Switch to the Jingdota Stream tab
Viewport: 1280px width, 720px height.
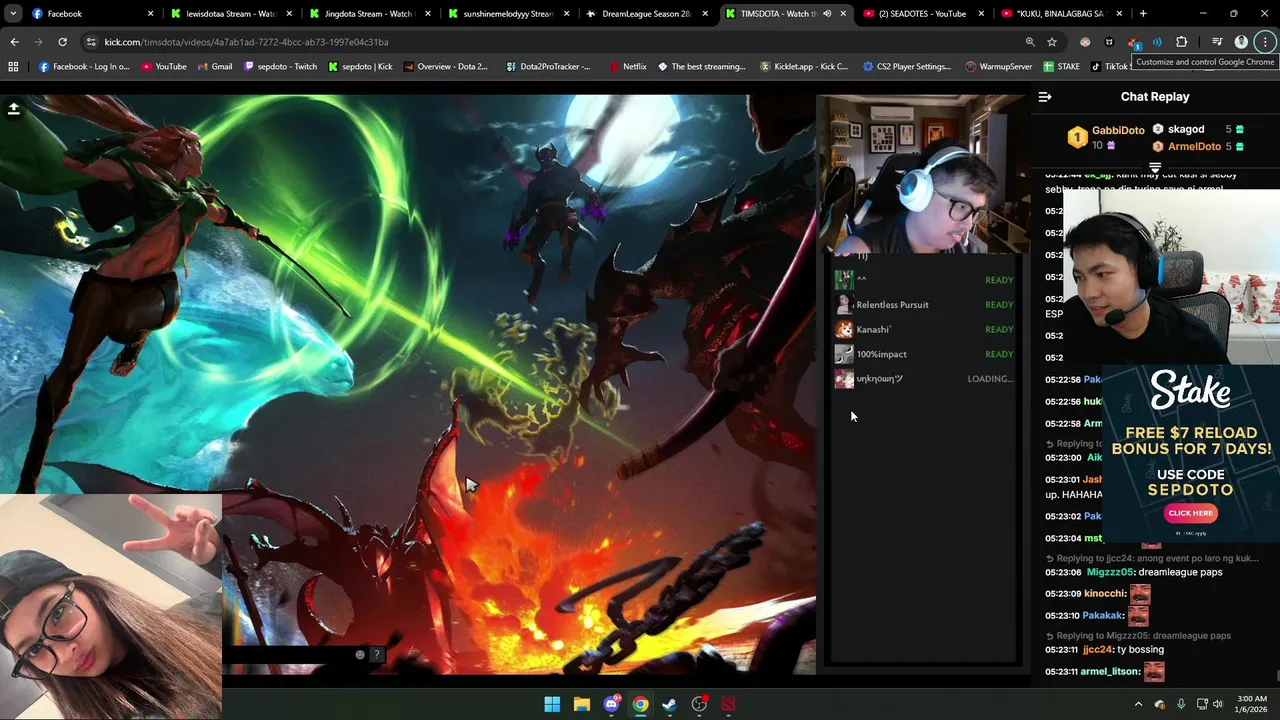point(370,14)
